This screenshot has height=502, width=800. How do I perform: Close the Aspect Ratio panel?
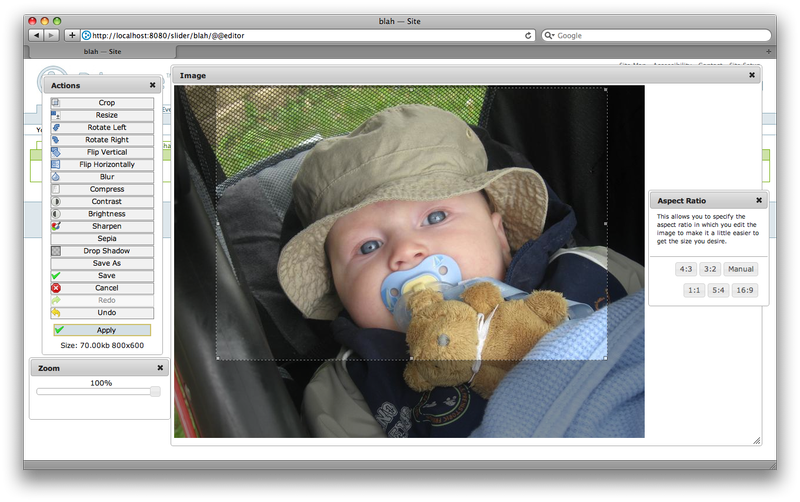[758, 200]
